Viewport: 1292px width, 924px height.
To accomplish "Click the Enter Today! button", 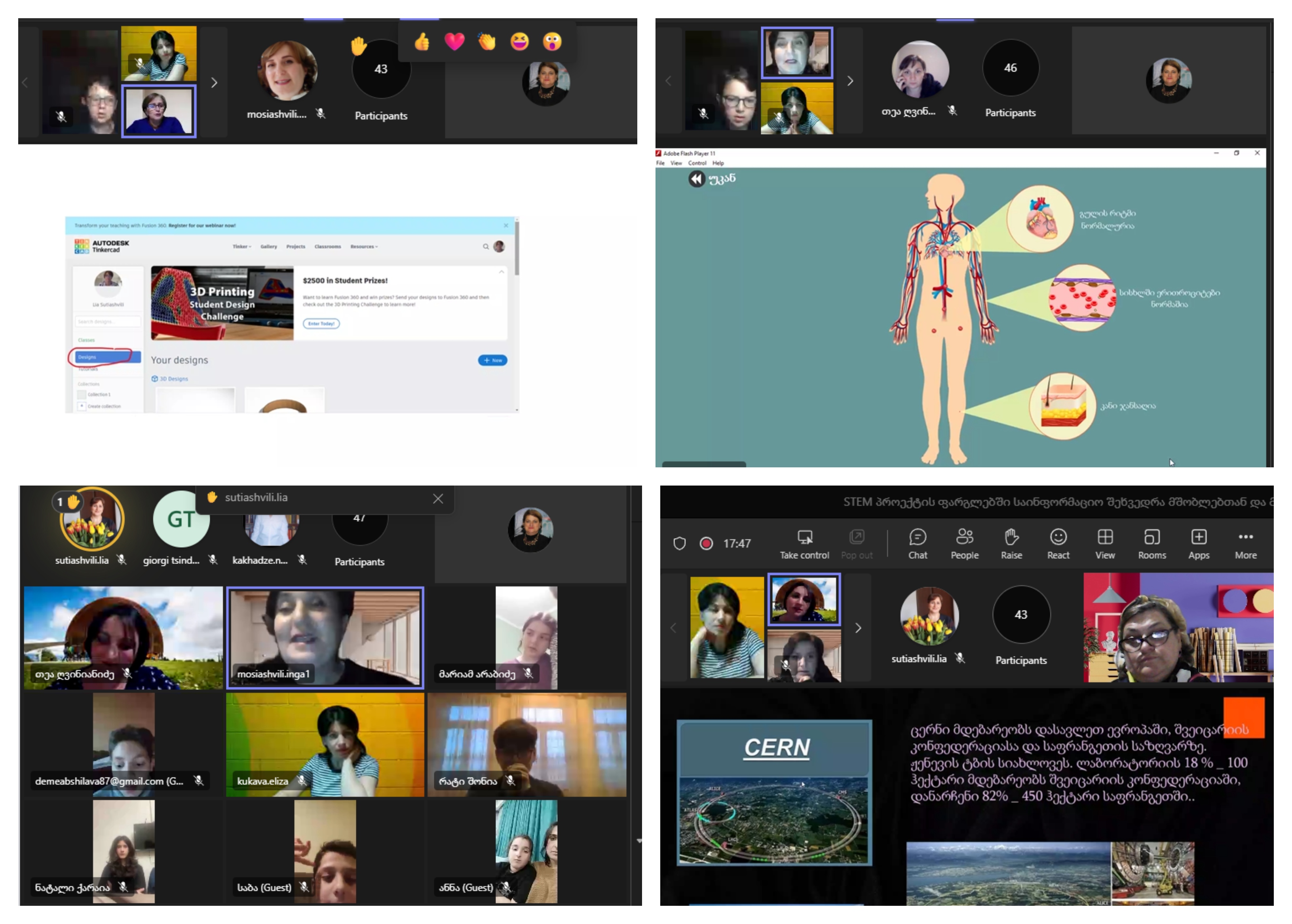I will pyautogui.click(x=321, y=324).
